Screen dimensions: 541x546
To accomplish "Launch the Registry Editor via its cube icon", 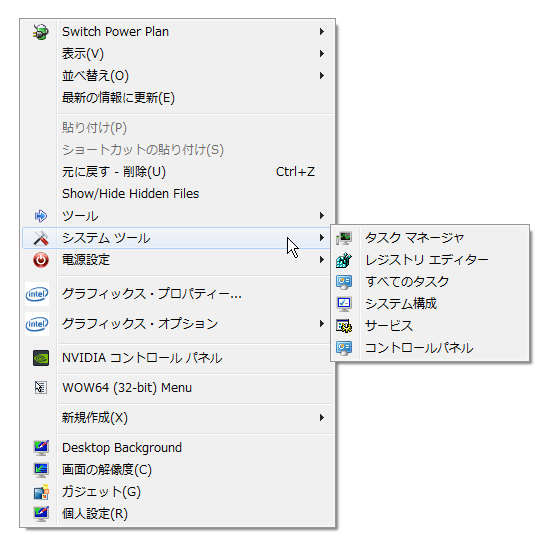I will (x=344, y=260).
